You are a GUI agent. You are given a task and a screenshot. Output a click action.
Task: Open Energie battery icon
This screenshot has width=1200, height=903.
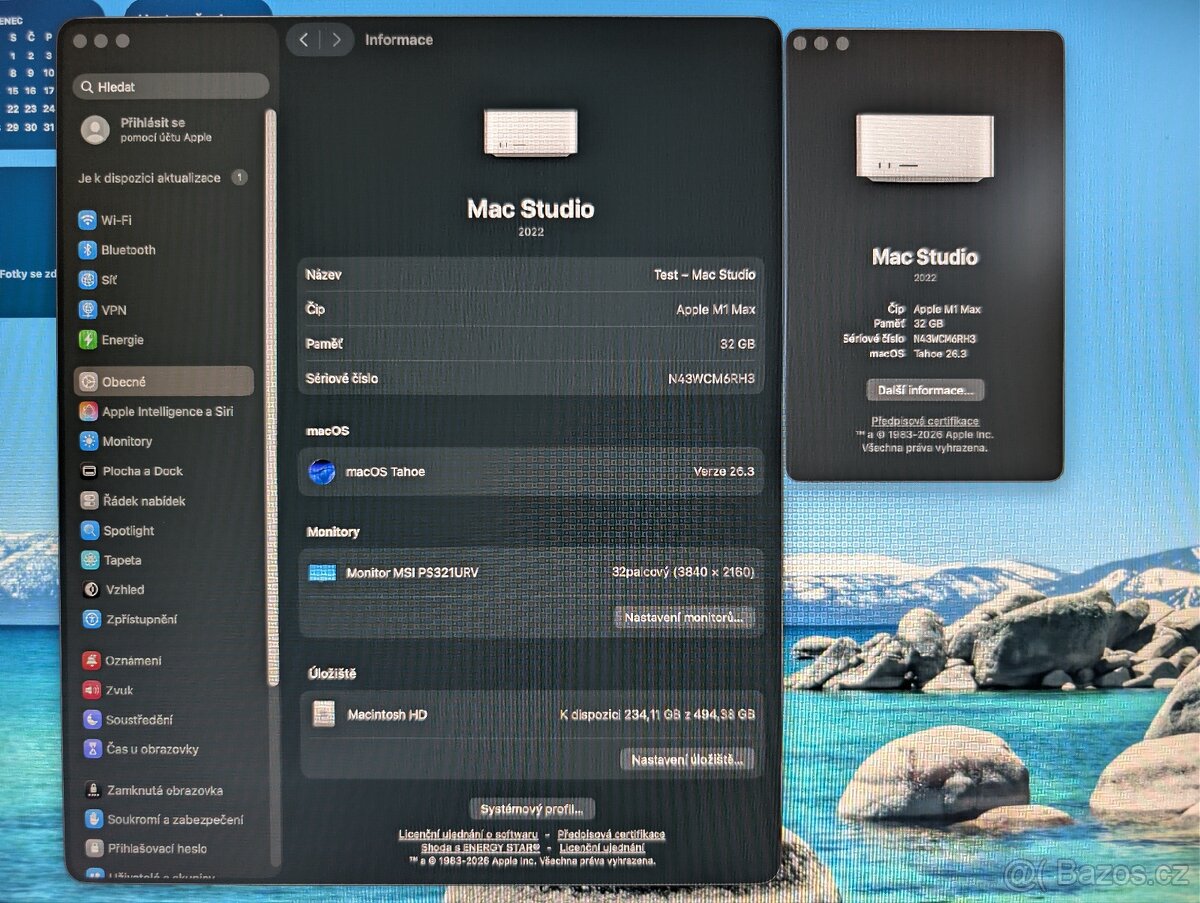point(88,340)
